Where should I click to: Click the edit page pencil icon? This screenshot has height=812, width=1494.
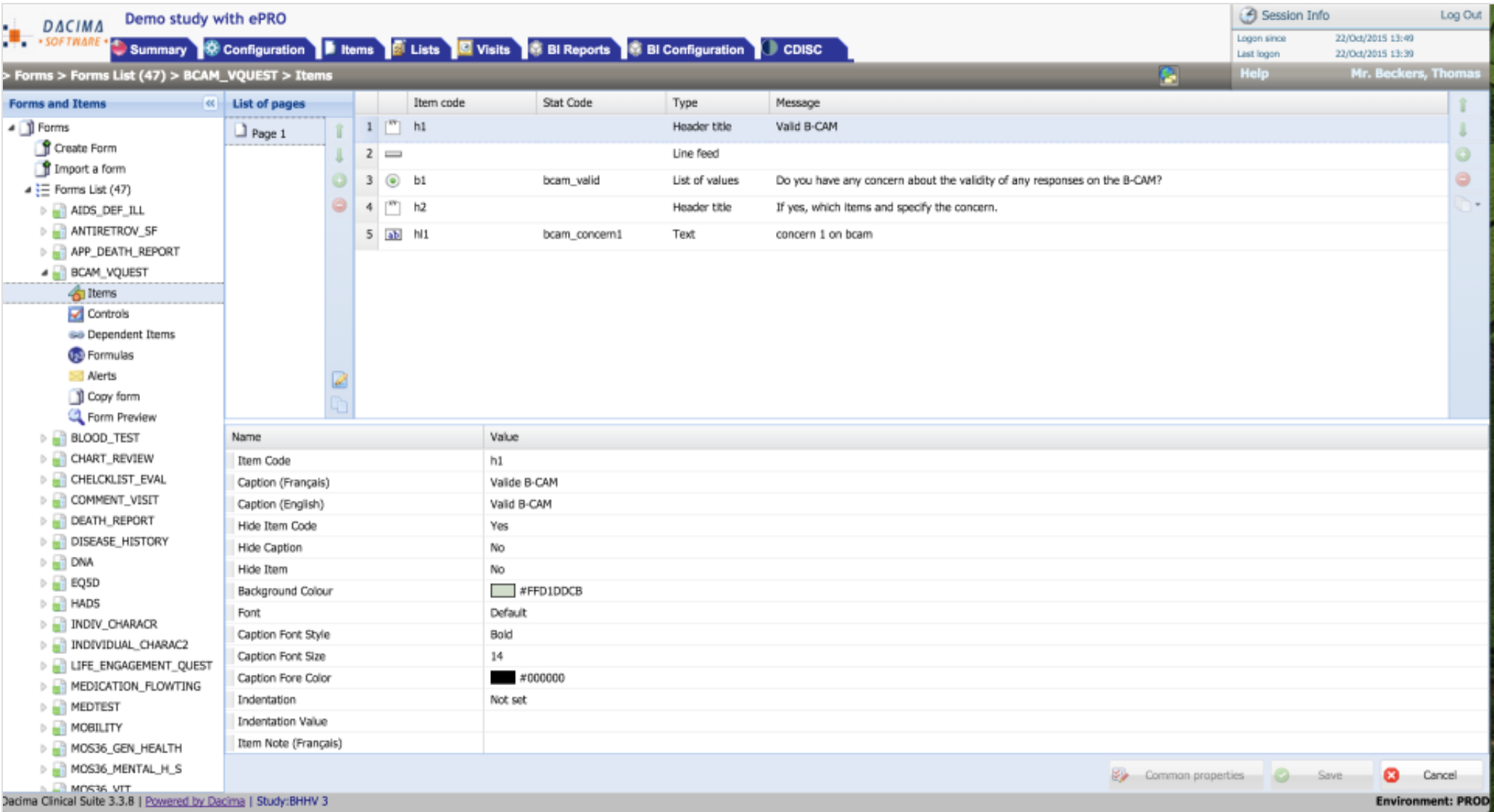tap(339, 380)
